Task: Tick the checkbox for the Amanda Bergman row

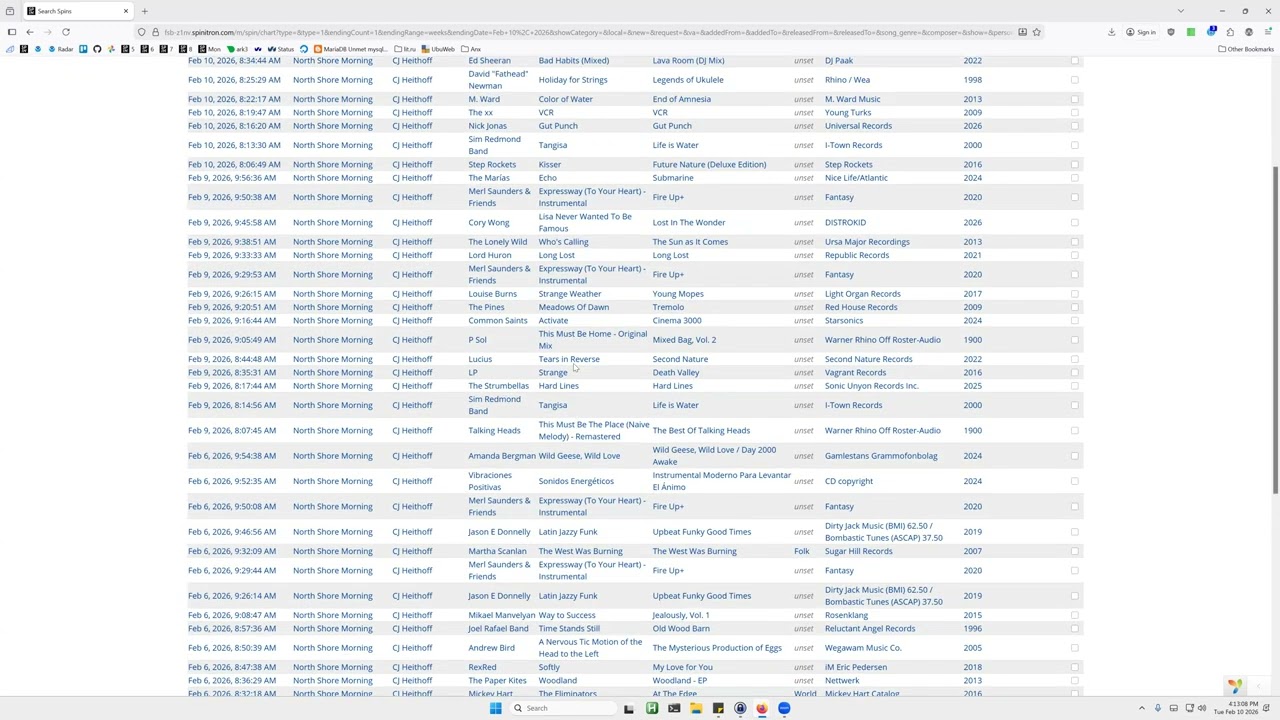Action: click(x=1074, y=456)
